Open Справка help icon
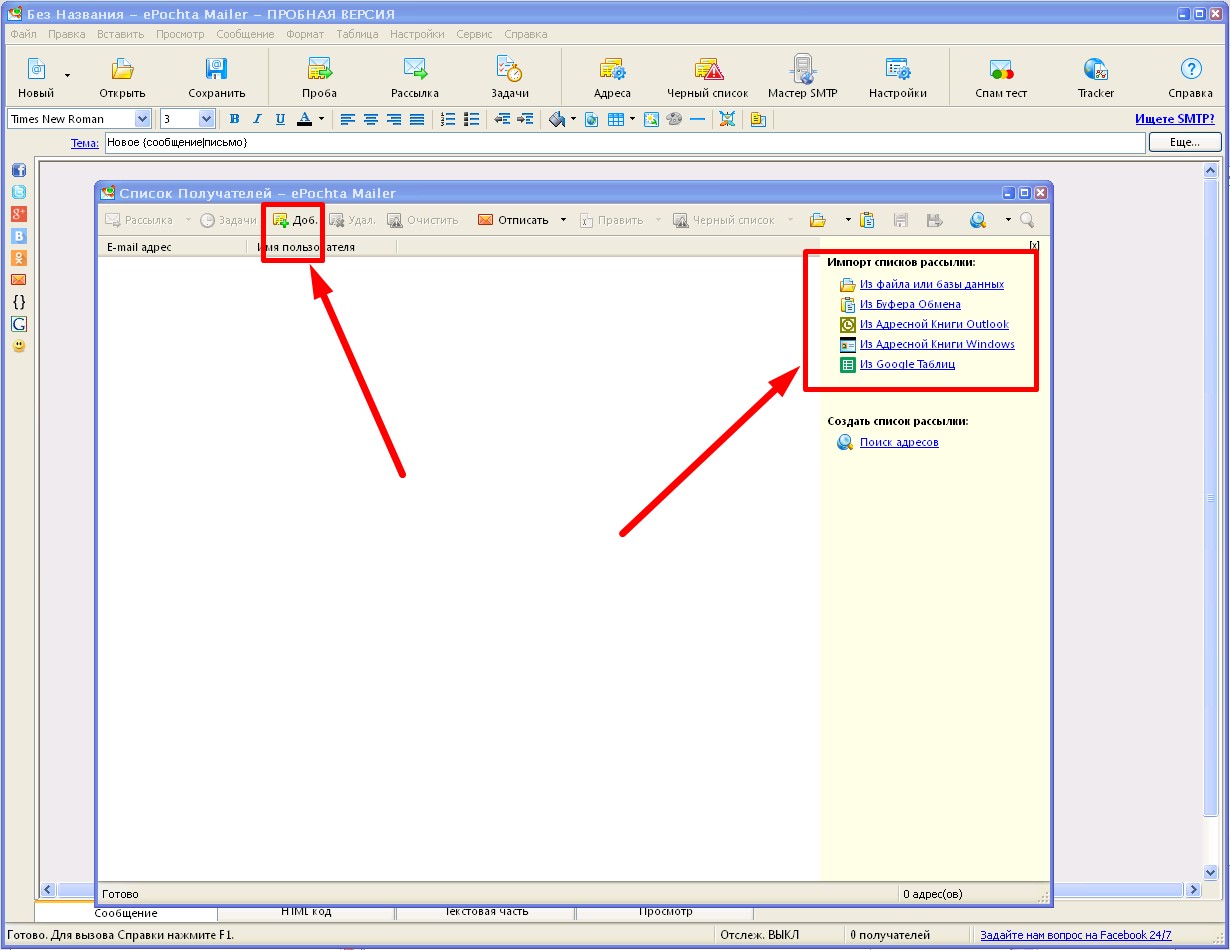The height and width of the screenshot is (950, 1230). (x=1190, y=69)
